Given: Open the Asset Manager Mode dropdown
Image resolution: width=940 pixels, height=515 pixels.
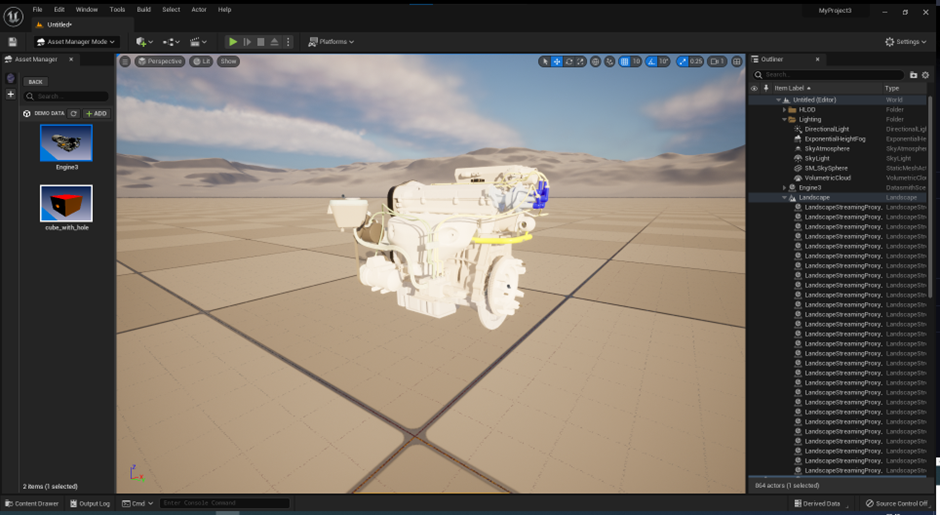Looking at the screenshot, I should click(76, 42).
